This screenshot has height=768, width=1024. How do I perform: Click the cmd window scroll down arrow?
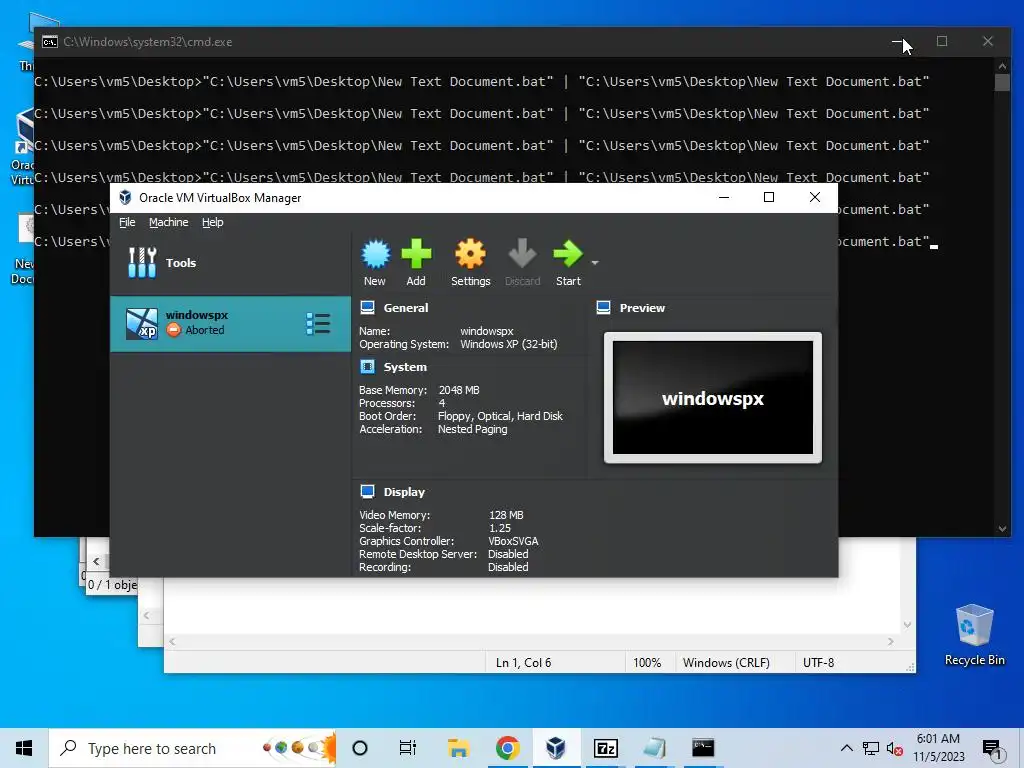(1002, 529)
